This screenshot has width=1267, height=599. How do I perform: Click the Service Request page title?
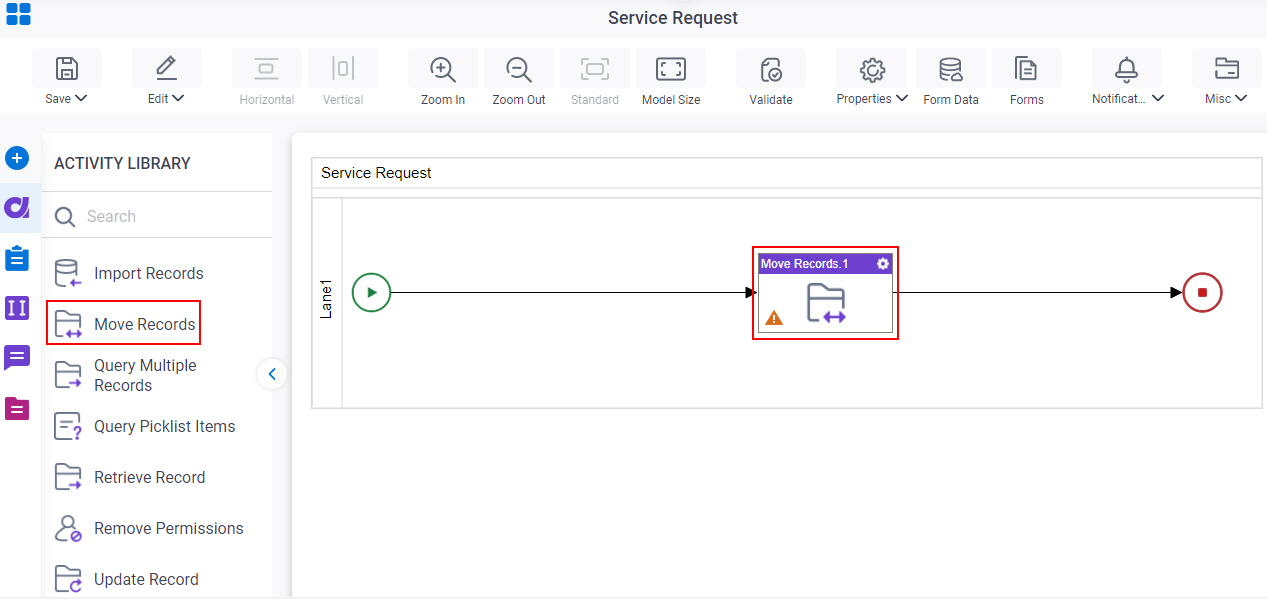(x=673, y=18)
